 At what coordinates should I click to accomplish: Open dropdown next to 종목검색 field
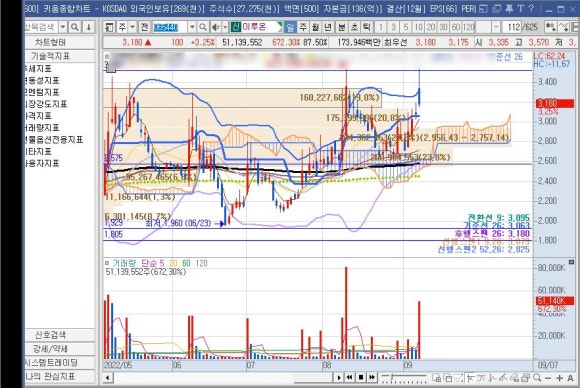63,27
